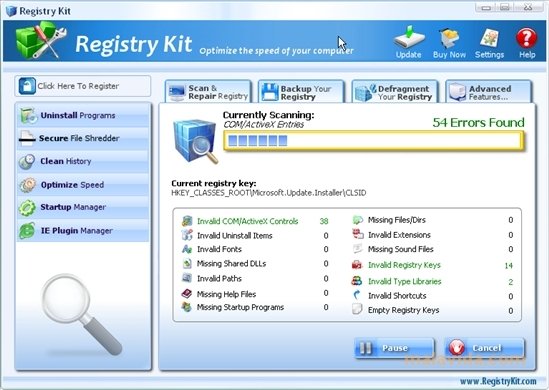
Task: Click the 'Invalid Registry Keys' label
Action: coord(404,265)
